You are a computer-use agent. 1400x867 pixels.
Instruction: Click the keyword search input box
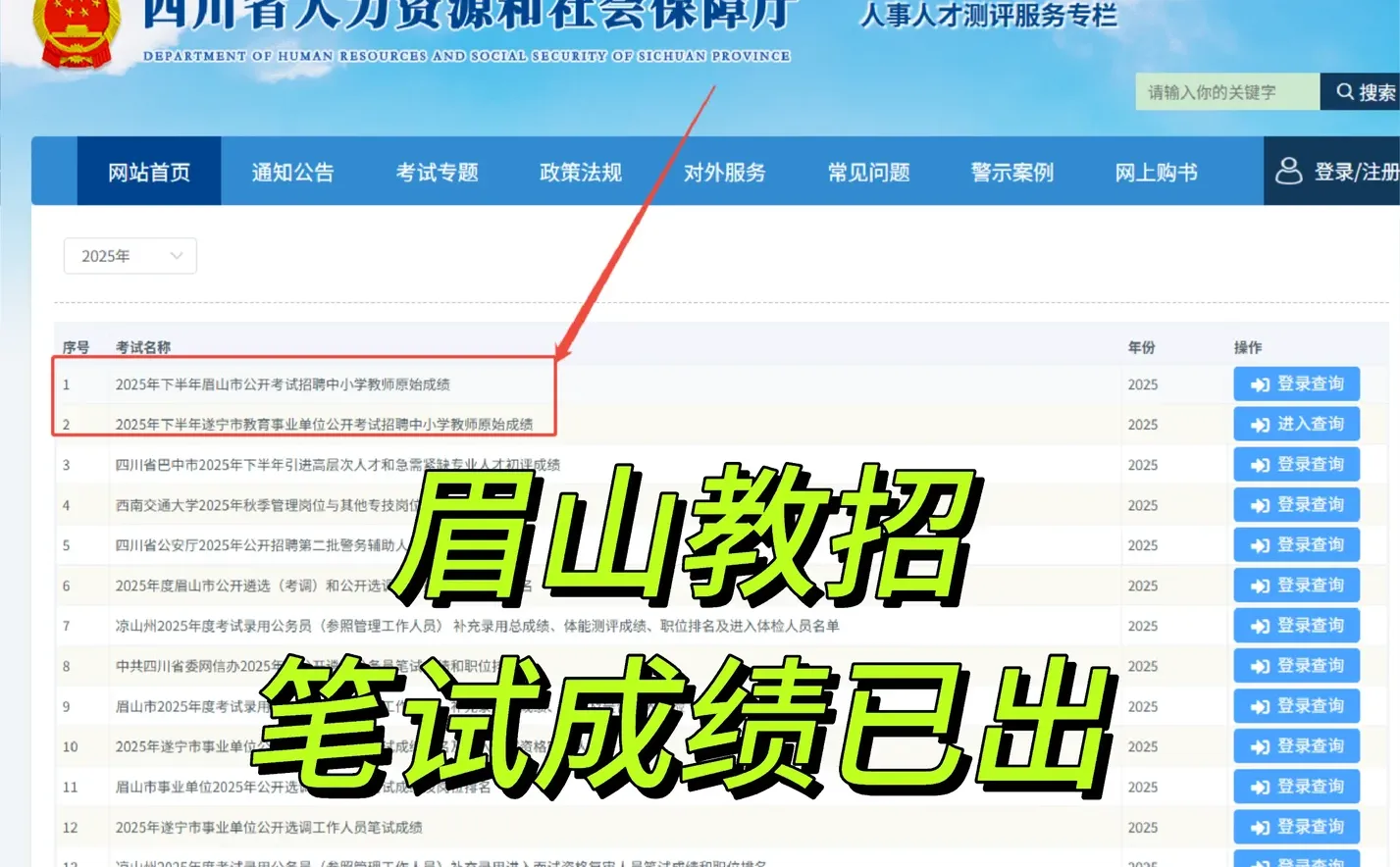[1226, 91]
